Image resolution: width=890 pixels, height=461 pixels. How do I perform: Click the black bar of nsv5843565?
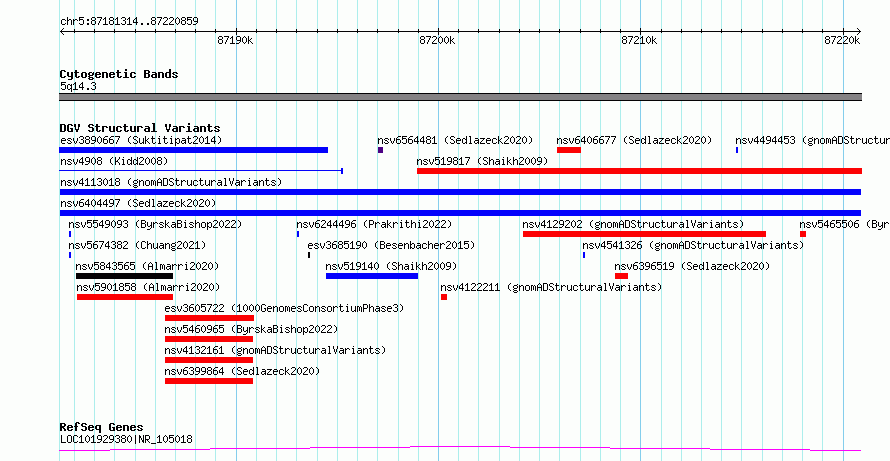124,276
